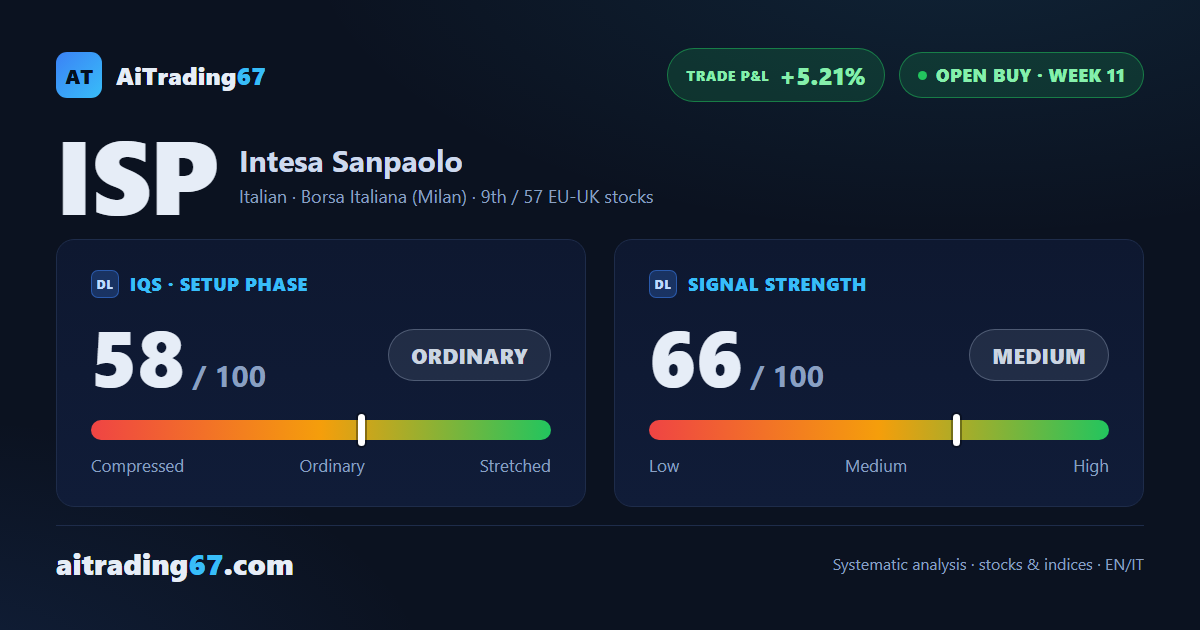Click the ORDINARY rating pill

(469, 355)
